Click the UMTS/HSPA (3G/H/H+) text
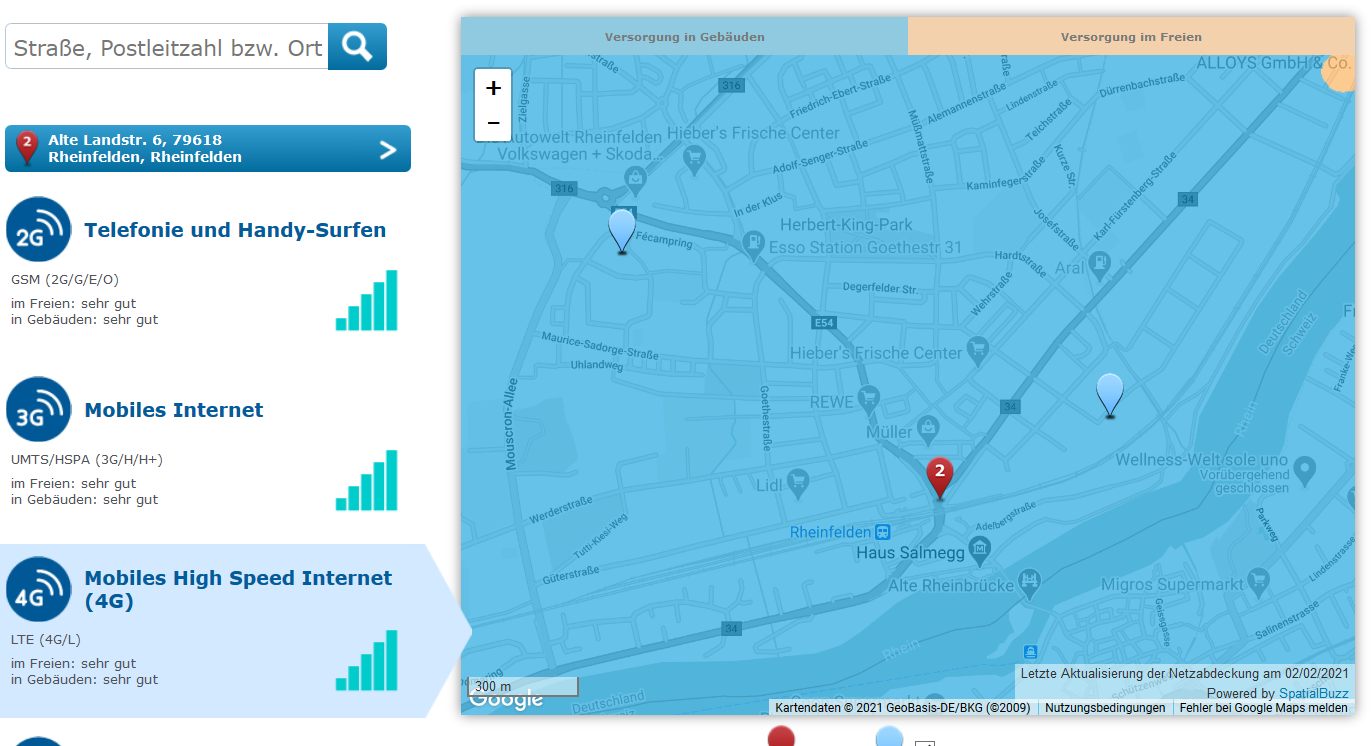1372x746 pixels. coord(87,460)
